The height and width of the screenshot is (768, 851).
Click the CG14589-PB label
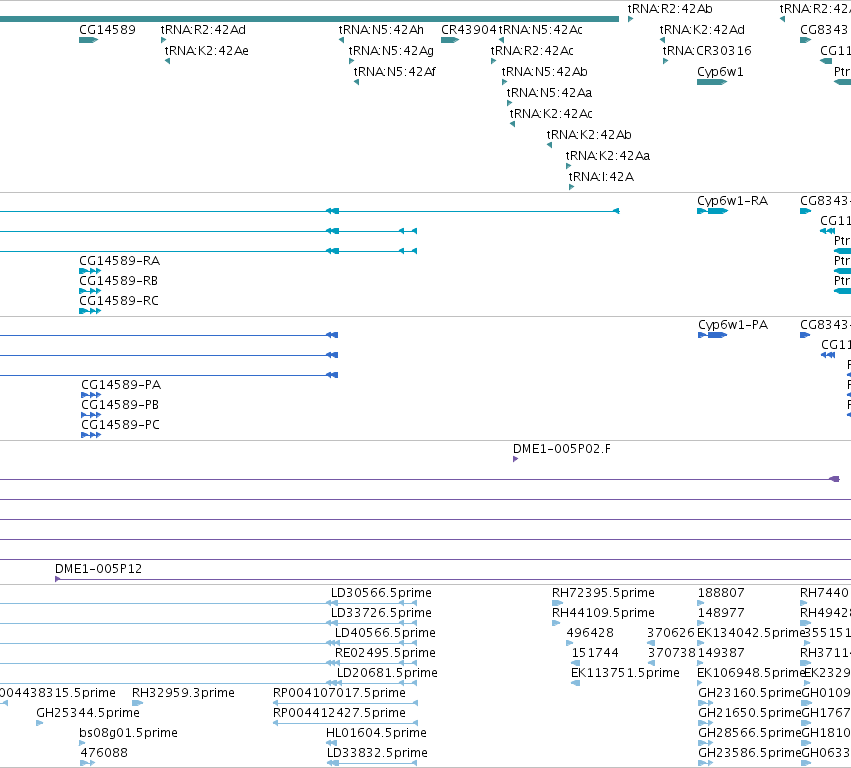pyautogui.click(x=120, y=405)
